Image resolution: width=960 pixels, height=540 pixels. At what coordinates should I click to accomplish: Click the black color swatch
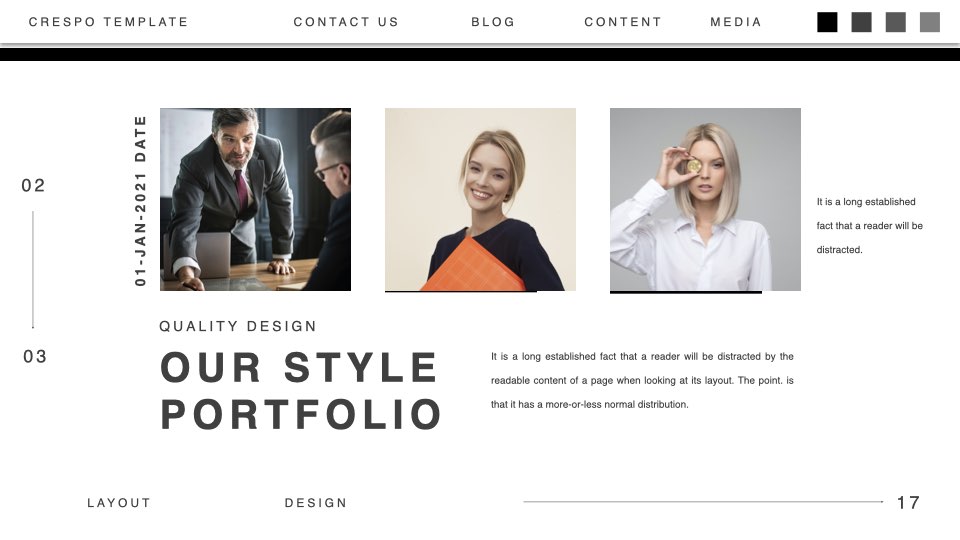(x=827, y=22)
